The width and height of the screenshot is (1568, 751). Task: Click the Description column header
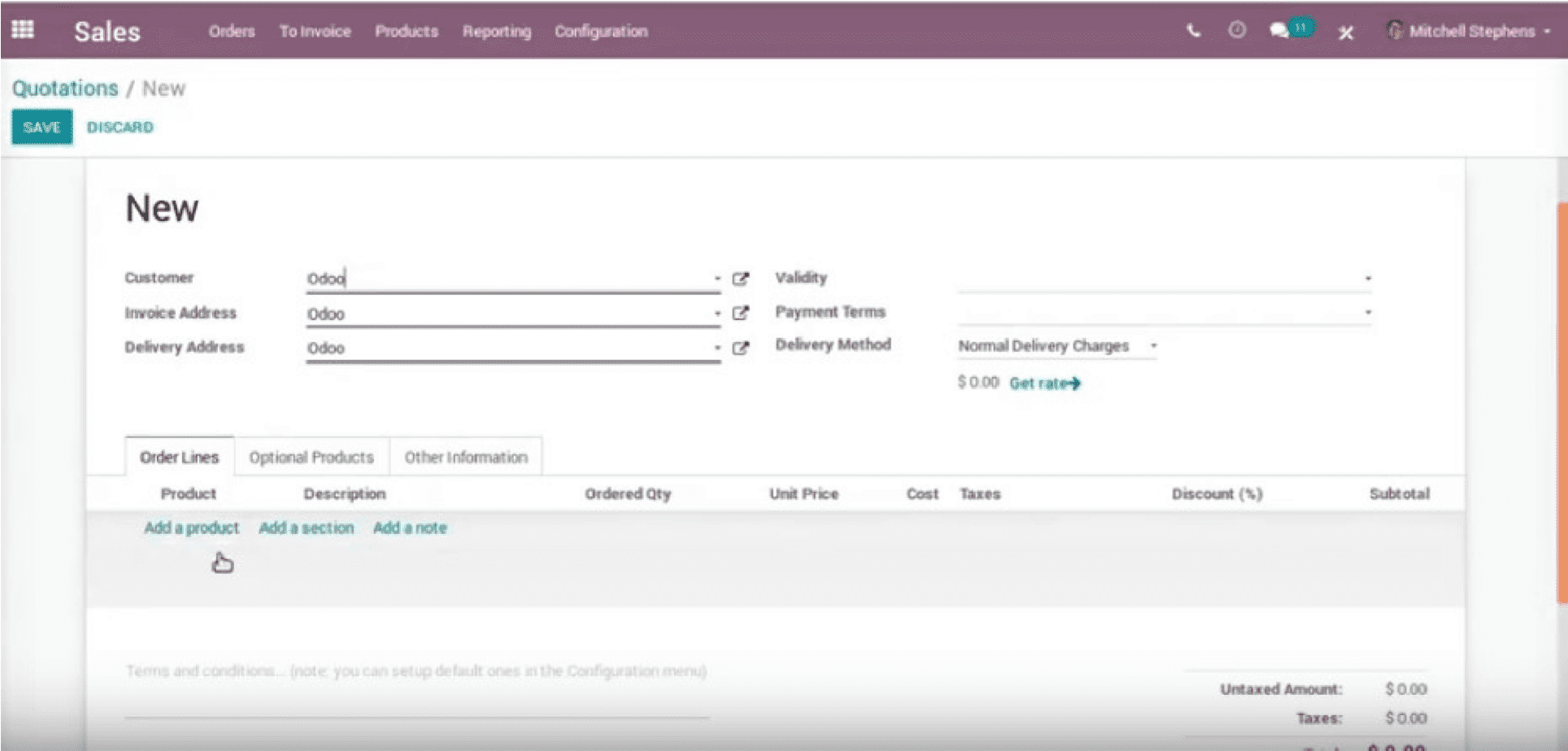tap(345, 493)
